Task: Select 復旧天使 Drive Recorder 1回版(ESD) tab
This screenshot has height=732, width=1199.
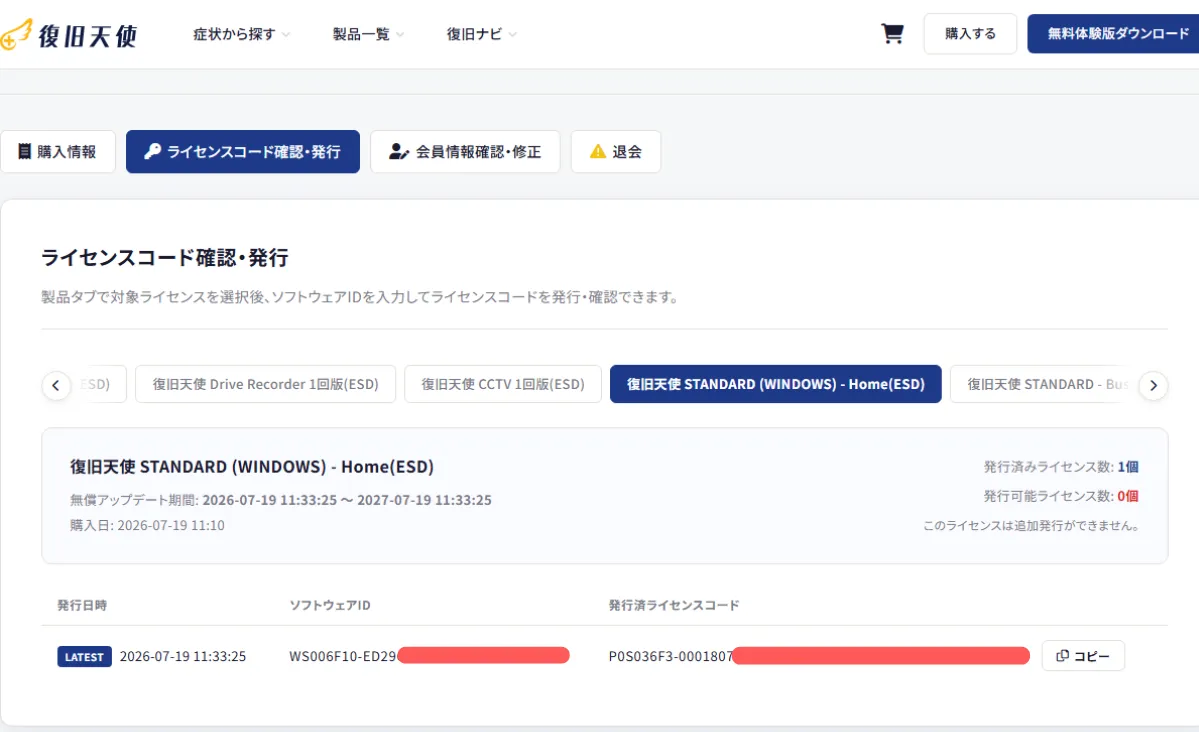Action: [265, 384]
